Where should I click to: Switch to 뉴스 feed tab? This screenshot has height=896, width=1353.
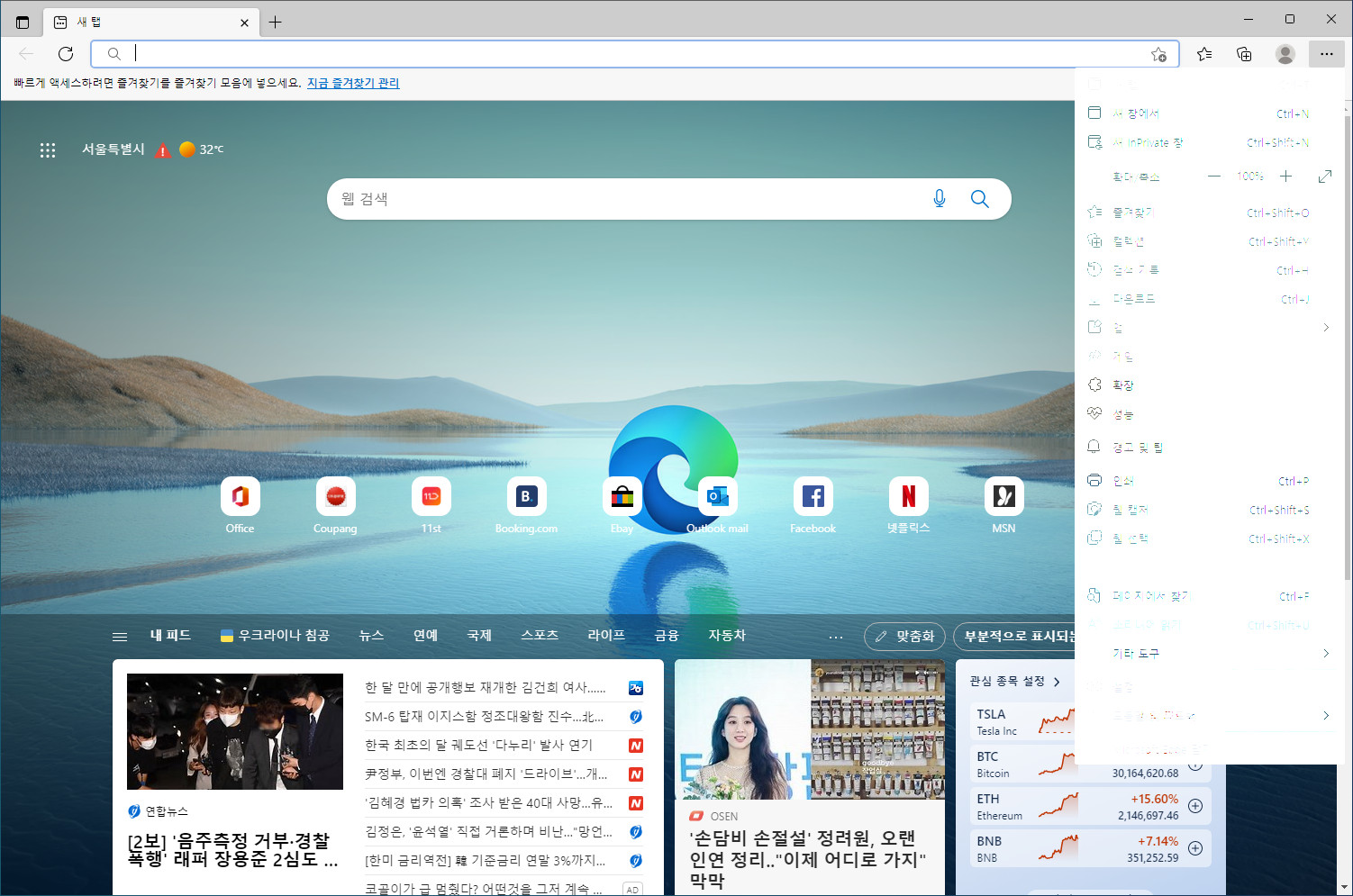tap(371, 636)
